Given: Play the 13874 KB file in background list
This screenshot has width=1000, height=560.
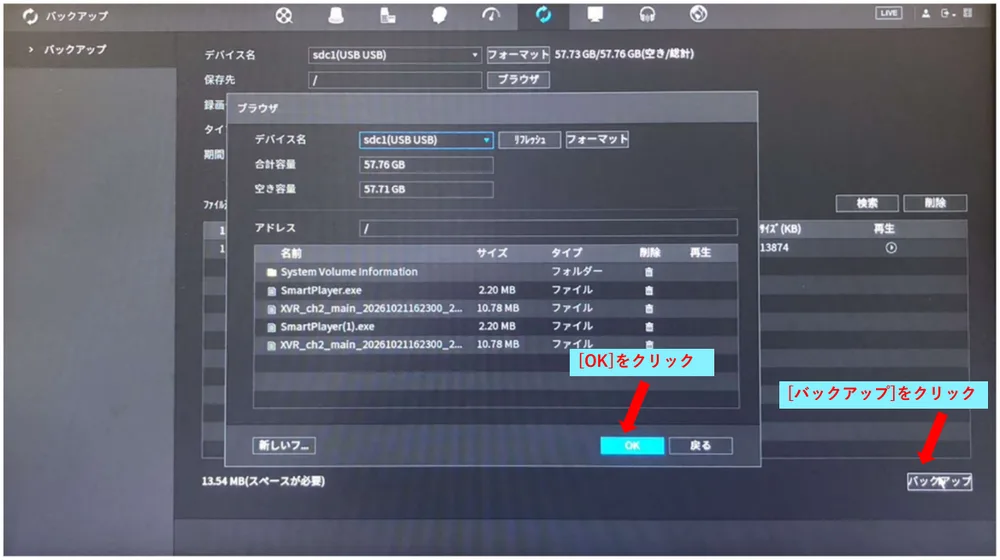Looking at the screenshot, I should pos(891,248).
